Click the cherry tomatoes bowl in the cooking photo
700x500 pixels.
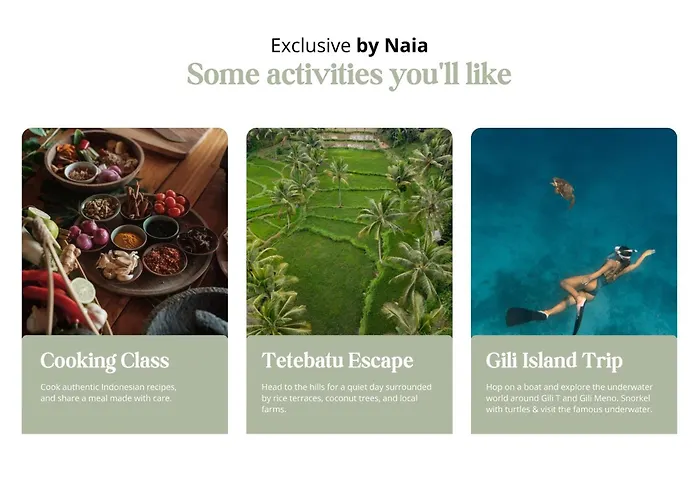click(170, 204)
